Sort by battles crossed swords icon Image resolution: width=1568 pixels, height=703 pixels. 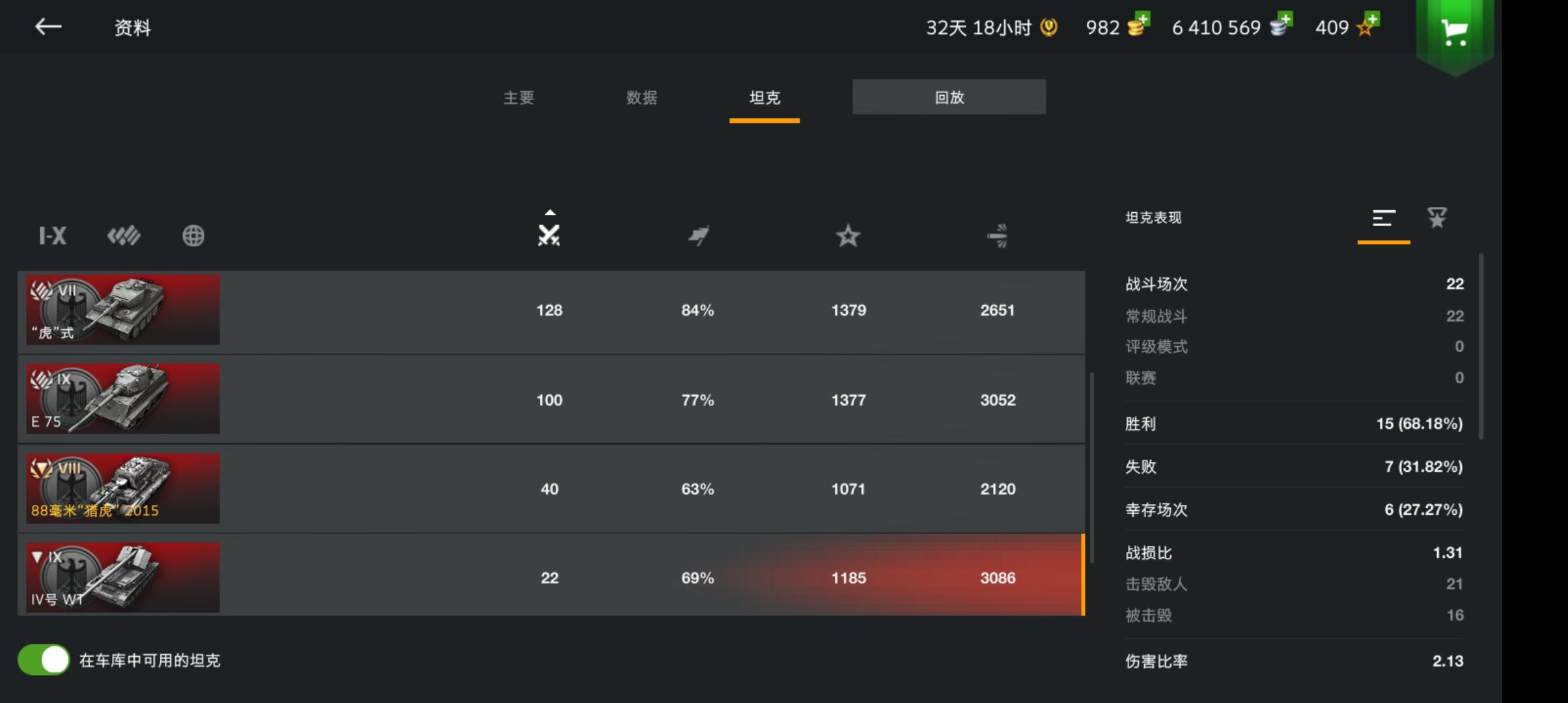[549, 235]
